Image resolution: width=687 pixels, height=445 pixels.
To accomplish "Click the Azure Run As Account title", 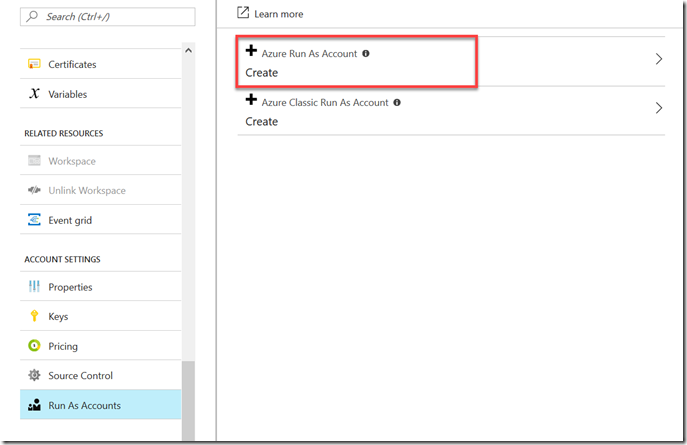I will (x=309, y=53).
